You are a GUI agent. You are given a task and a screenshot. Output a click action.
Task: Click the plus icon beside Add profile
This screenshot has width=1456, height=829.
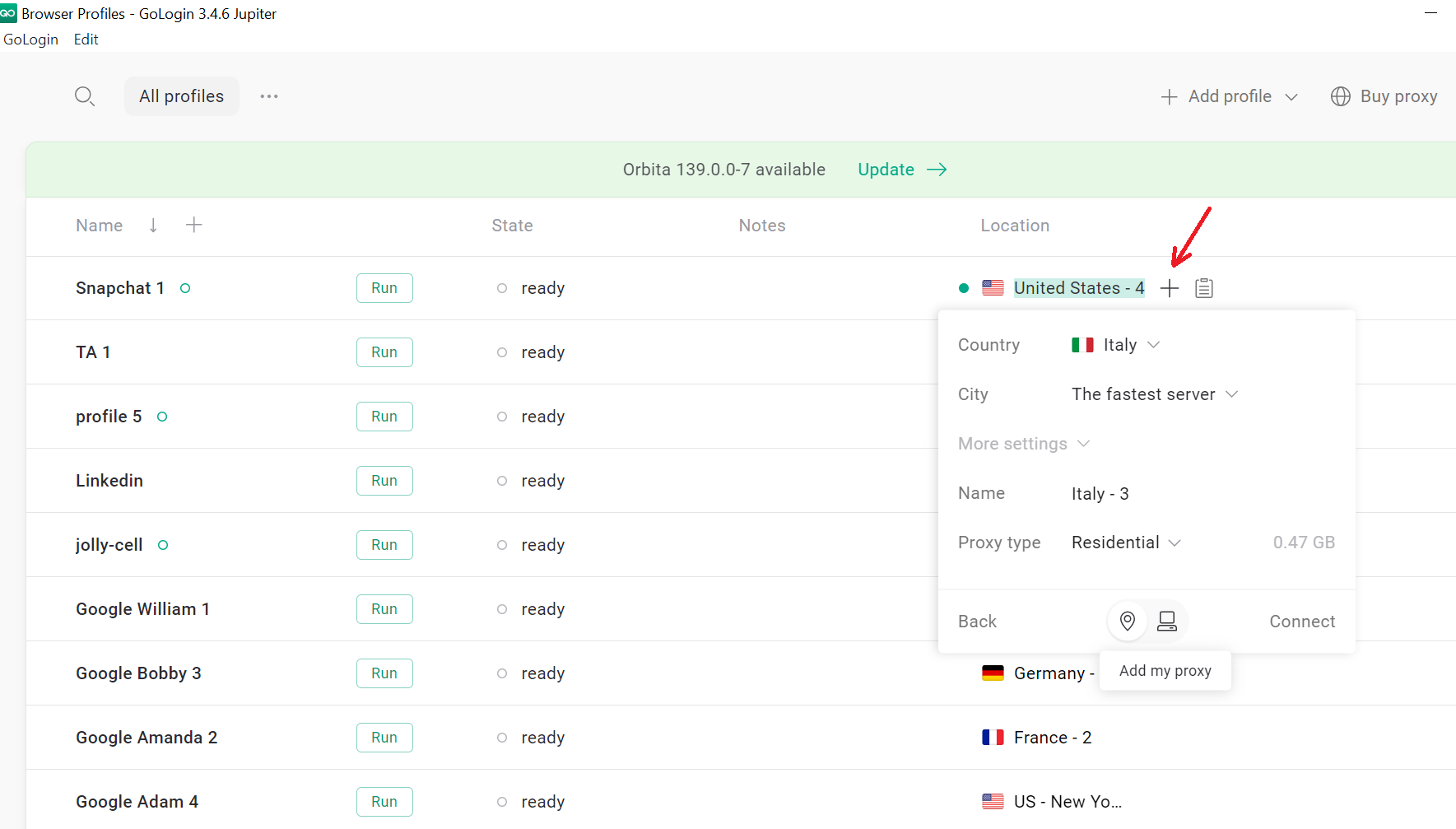[1169, 97]
